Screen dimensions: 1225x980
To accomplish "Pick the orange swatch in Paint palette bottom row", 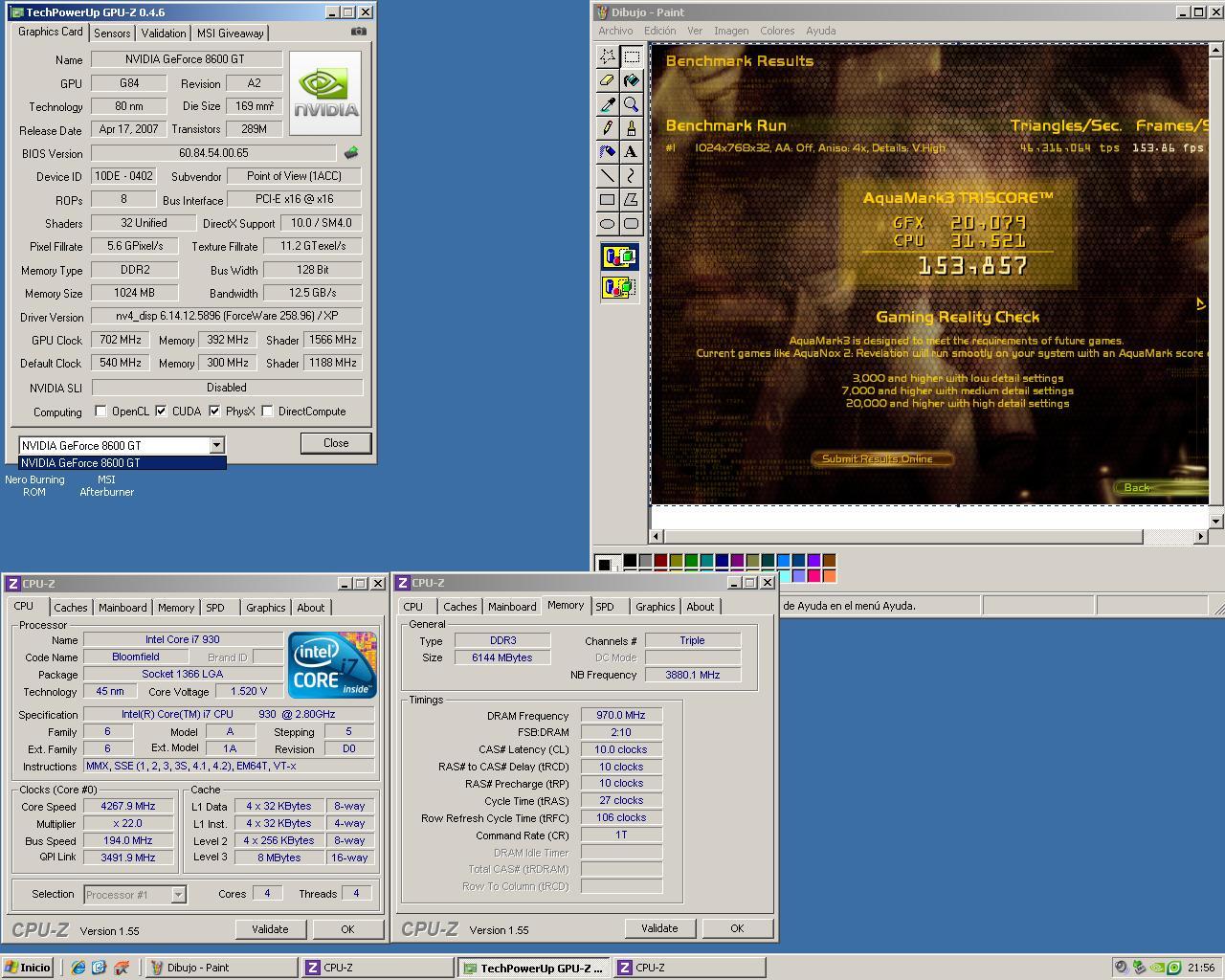I will point(829,575).
